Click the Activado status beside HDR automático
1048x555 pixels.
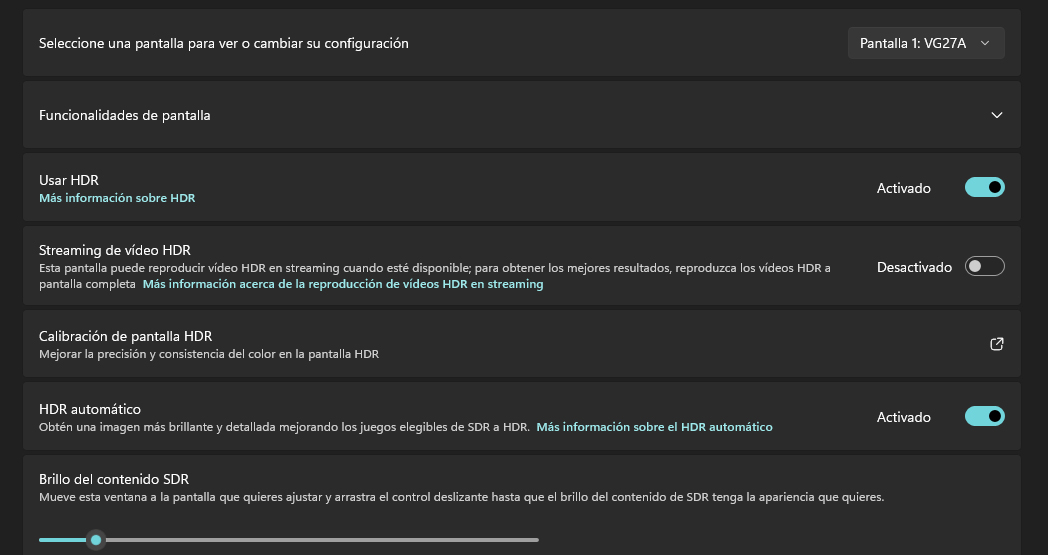coord(904,417)
